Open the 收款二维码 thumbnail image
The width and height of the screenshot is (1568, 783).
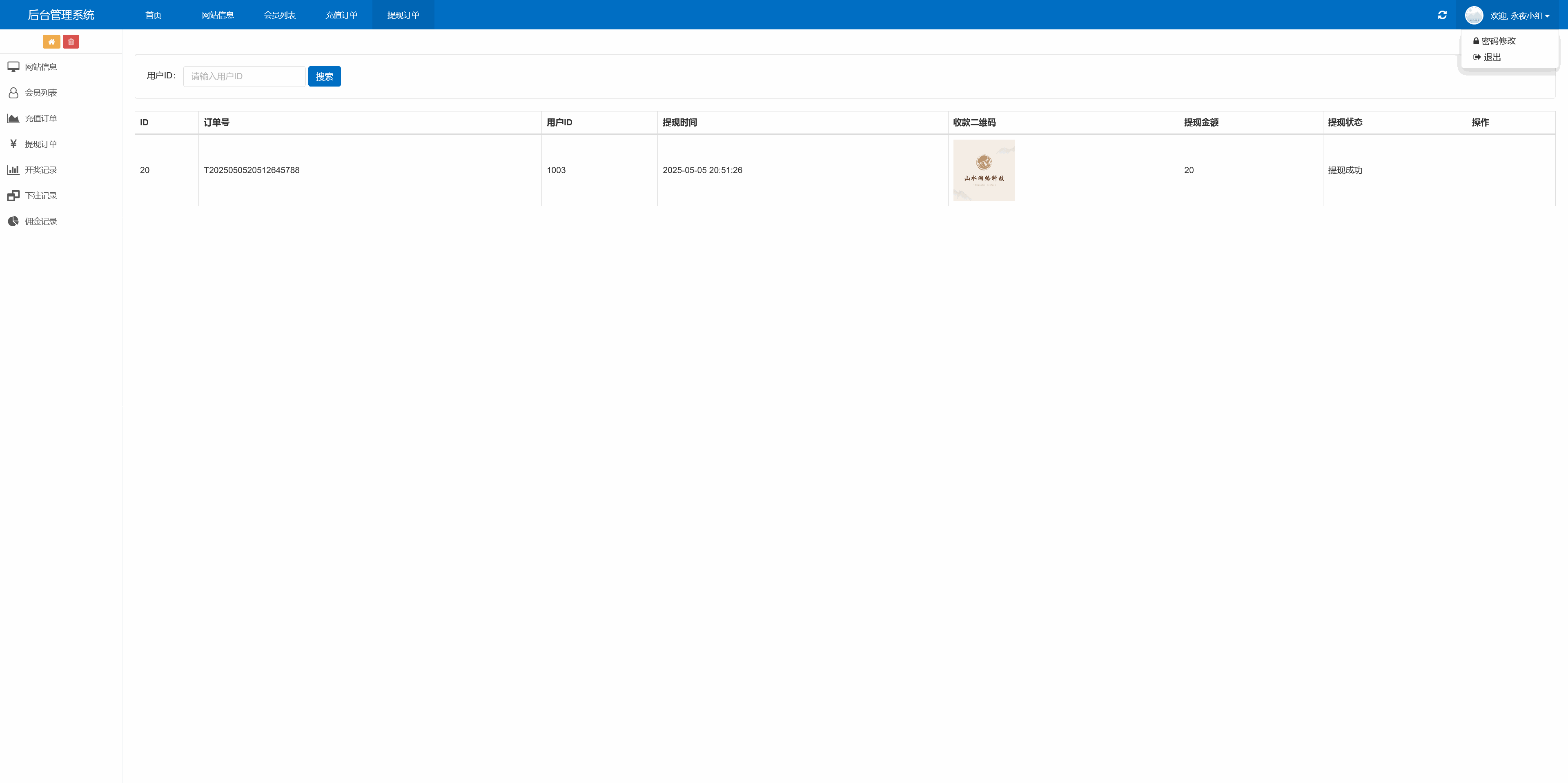[984, 170]
